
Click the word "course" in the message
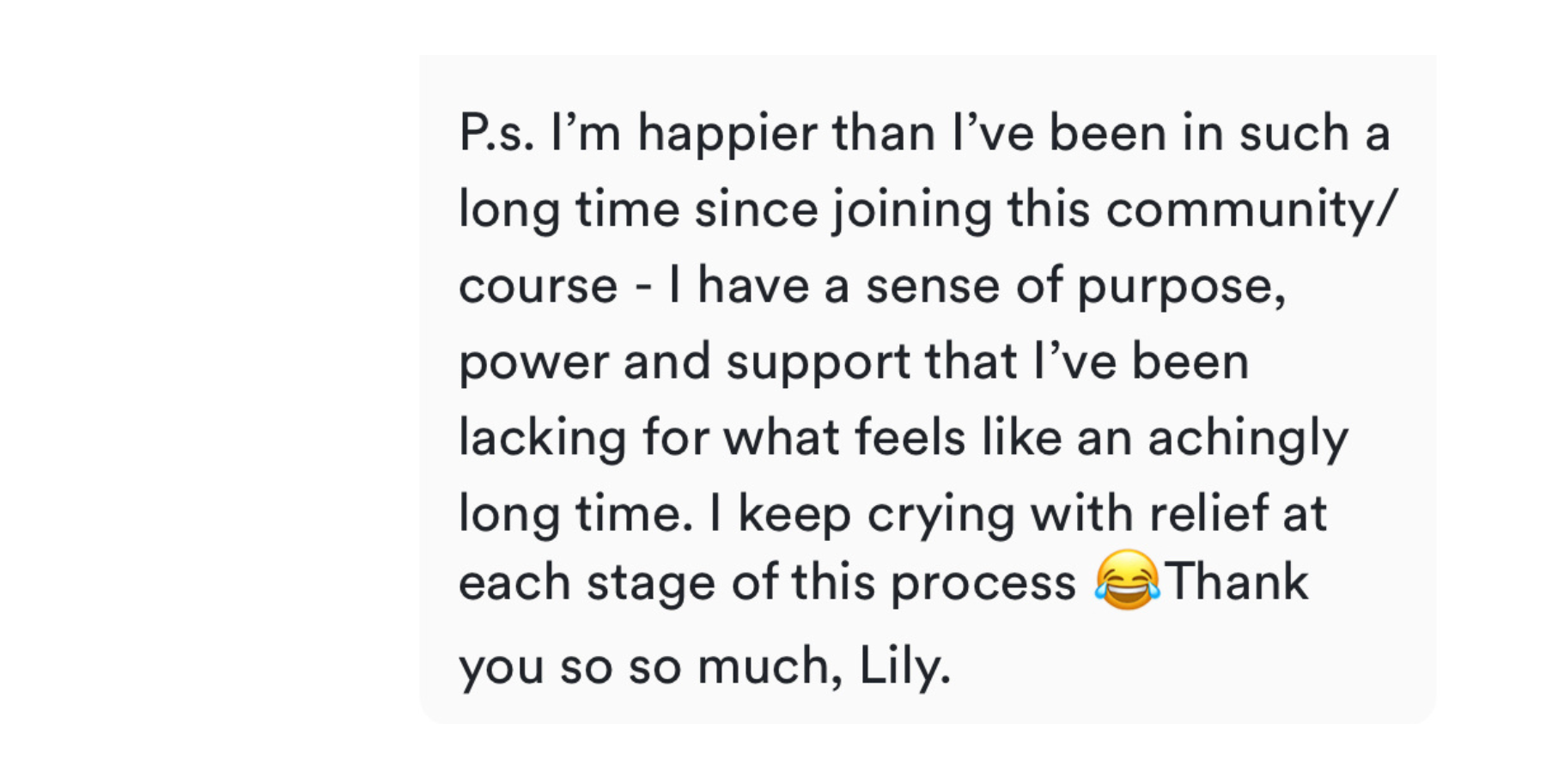[x=538, y=287]
